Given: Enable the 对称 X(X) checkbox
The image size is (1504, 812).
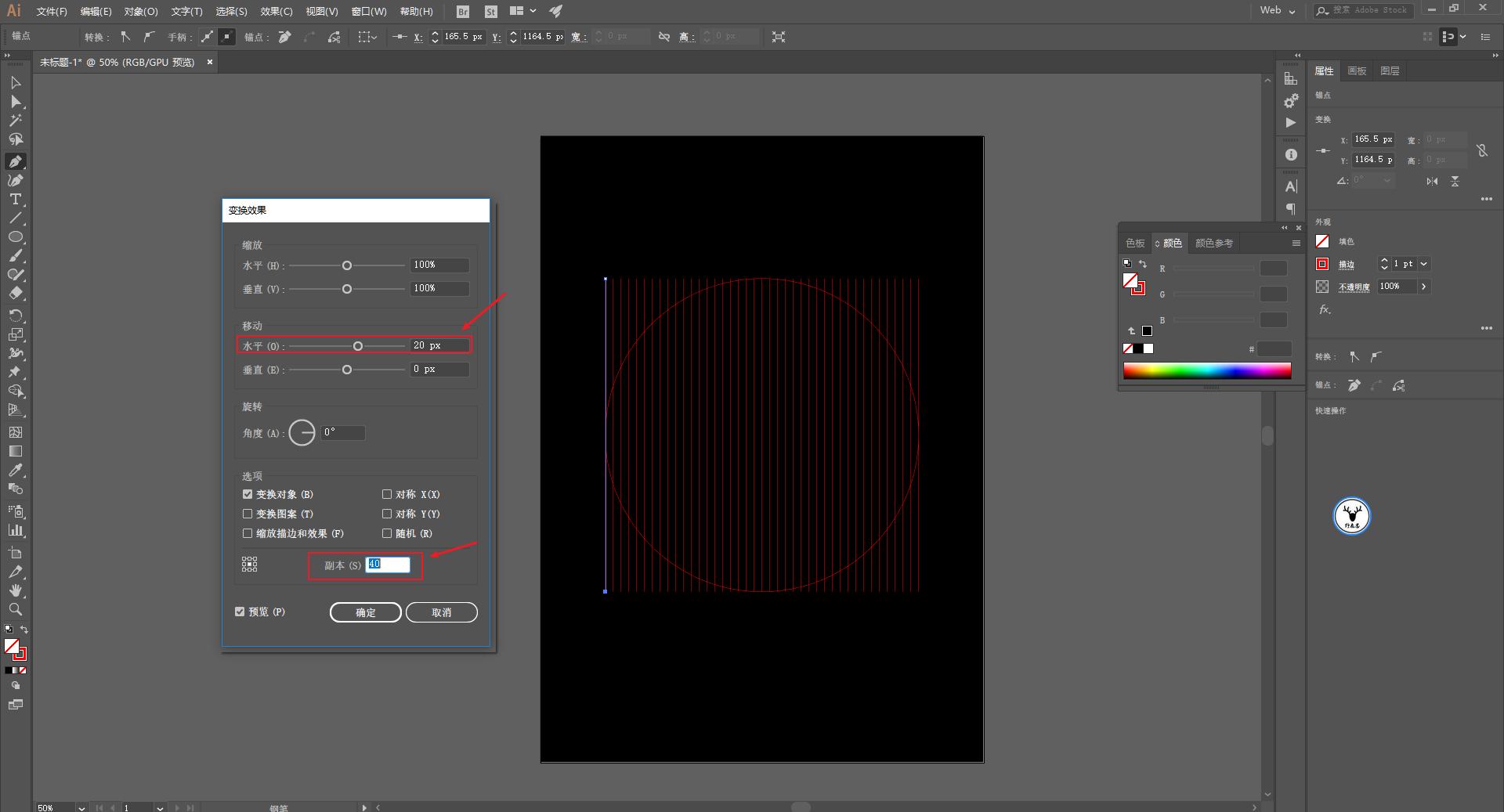Looking at the screenshot, I should click(x=387, y=494).
